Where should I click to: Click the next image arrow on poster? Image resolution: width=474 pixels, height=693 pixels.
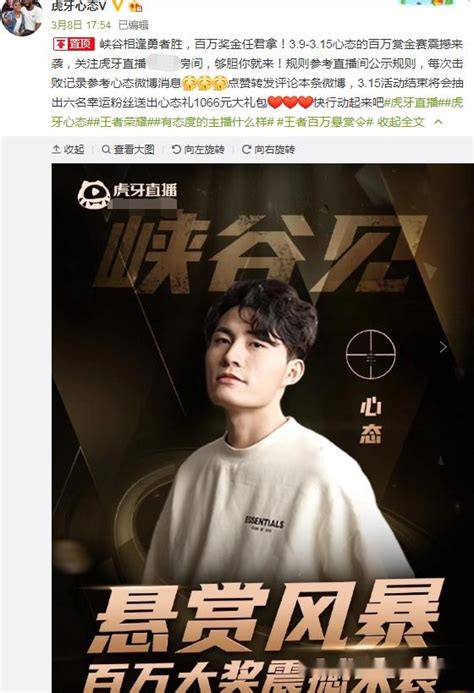[443, 347]
